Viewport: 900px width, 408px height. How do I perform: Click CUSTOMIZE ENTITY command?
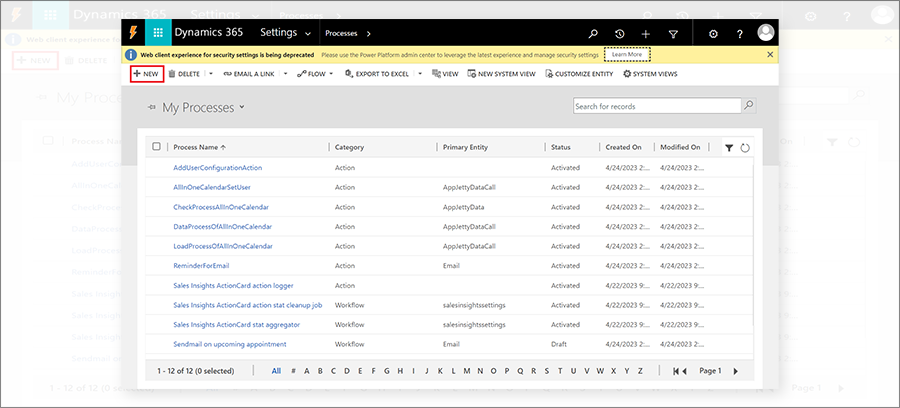click(579, 74)
